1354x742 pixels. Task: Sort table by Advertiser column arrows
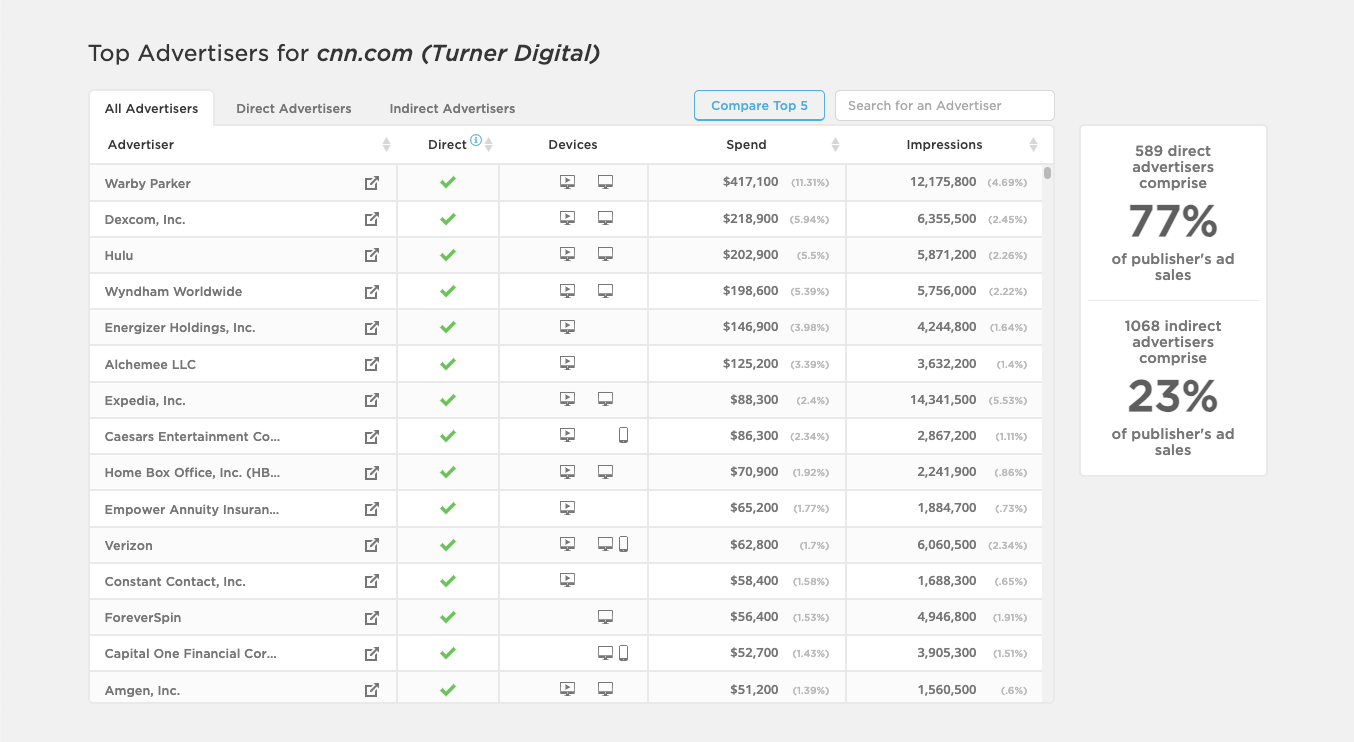click(386, 145)
